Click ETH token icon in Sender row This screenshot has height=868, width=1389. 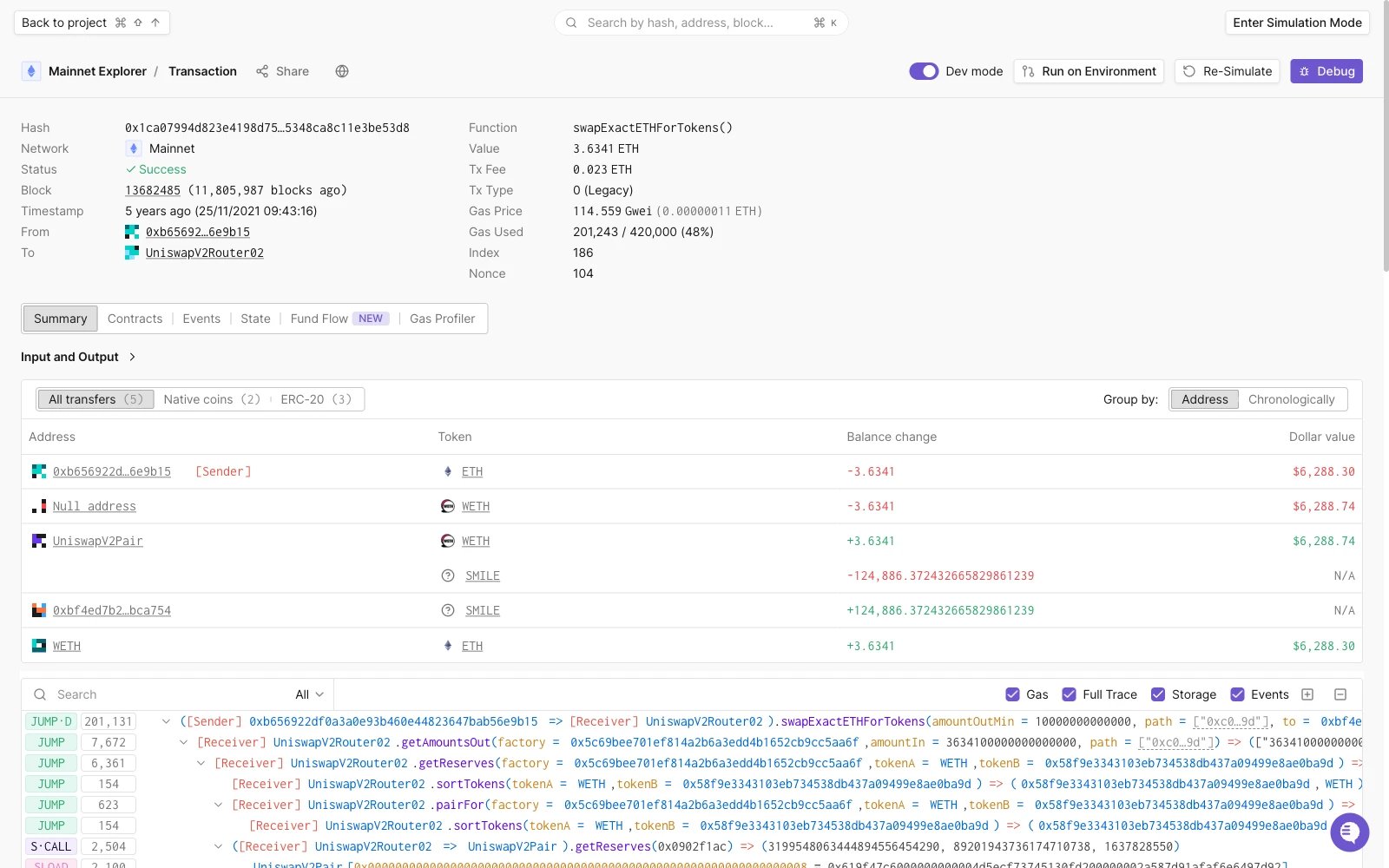pyautogui.click(x=448, y=471)
